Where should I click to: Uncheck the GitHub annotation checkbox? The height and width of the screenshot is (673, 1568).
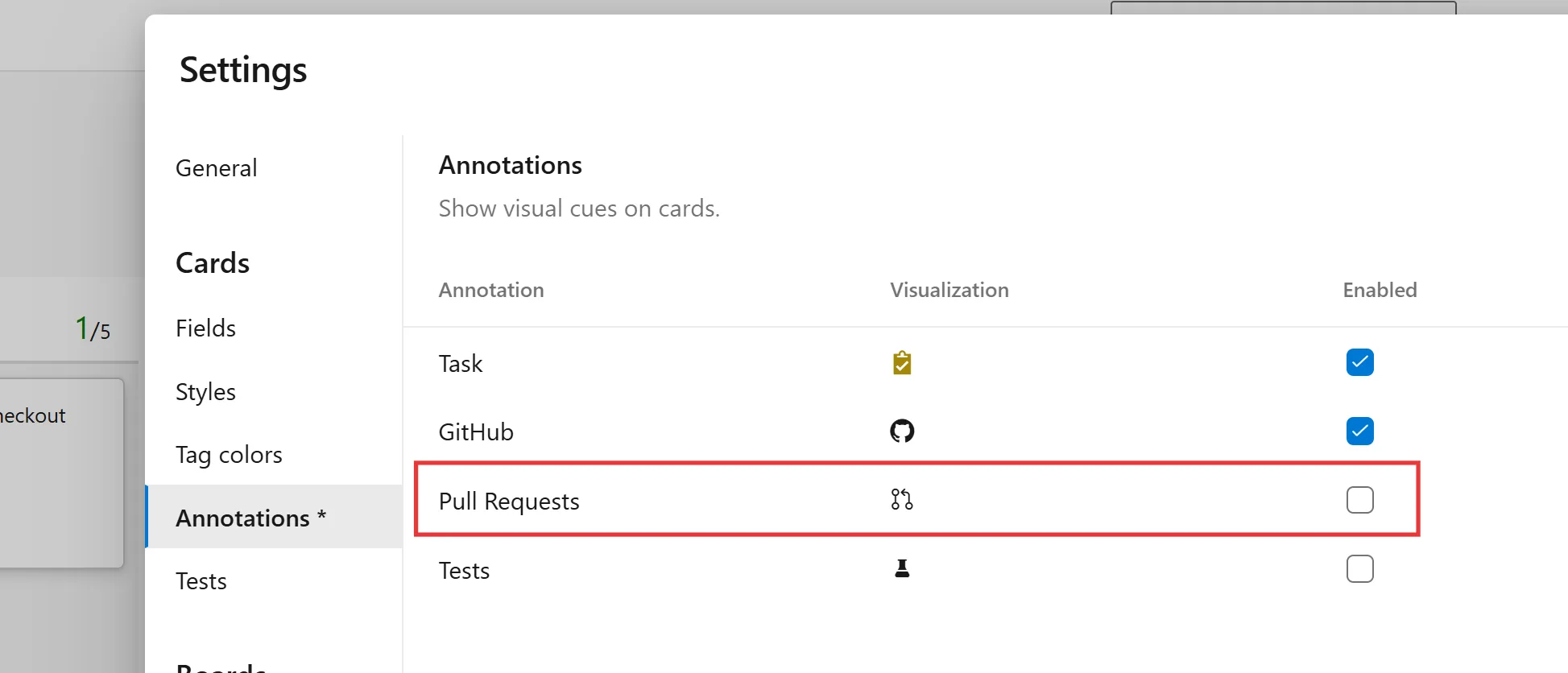pyautogui.click(x=1359, y=431)
